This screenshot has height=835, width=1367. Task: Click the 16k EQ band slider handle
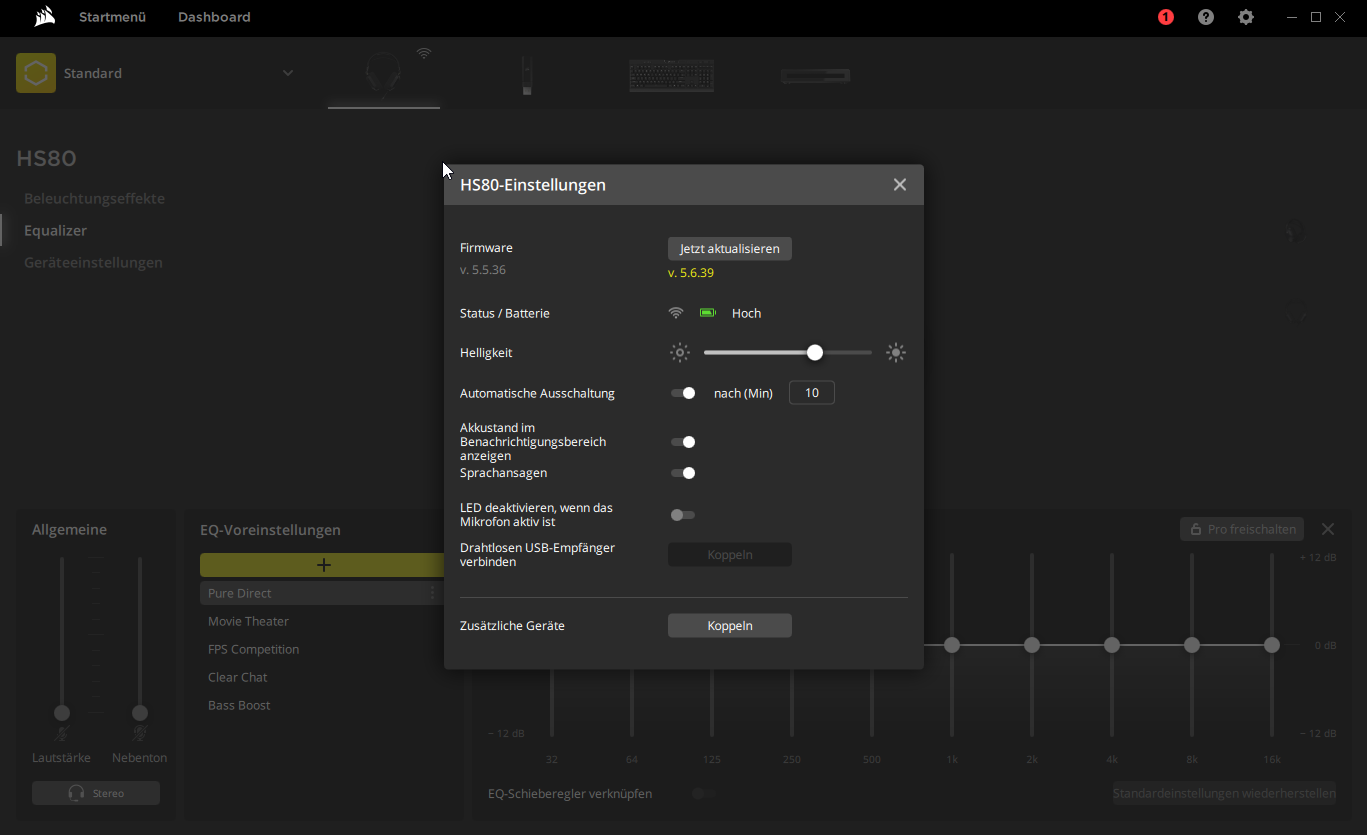pyautogui.click(x=1272, y=645)
